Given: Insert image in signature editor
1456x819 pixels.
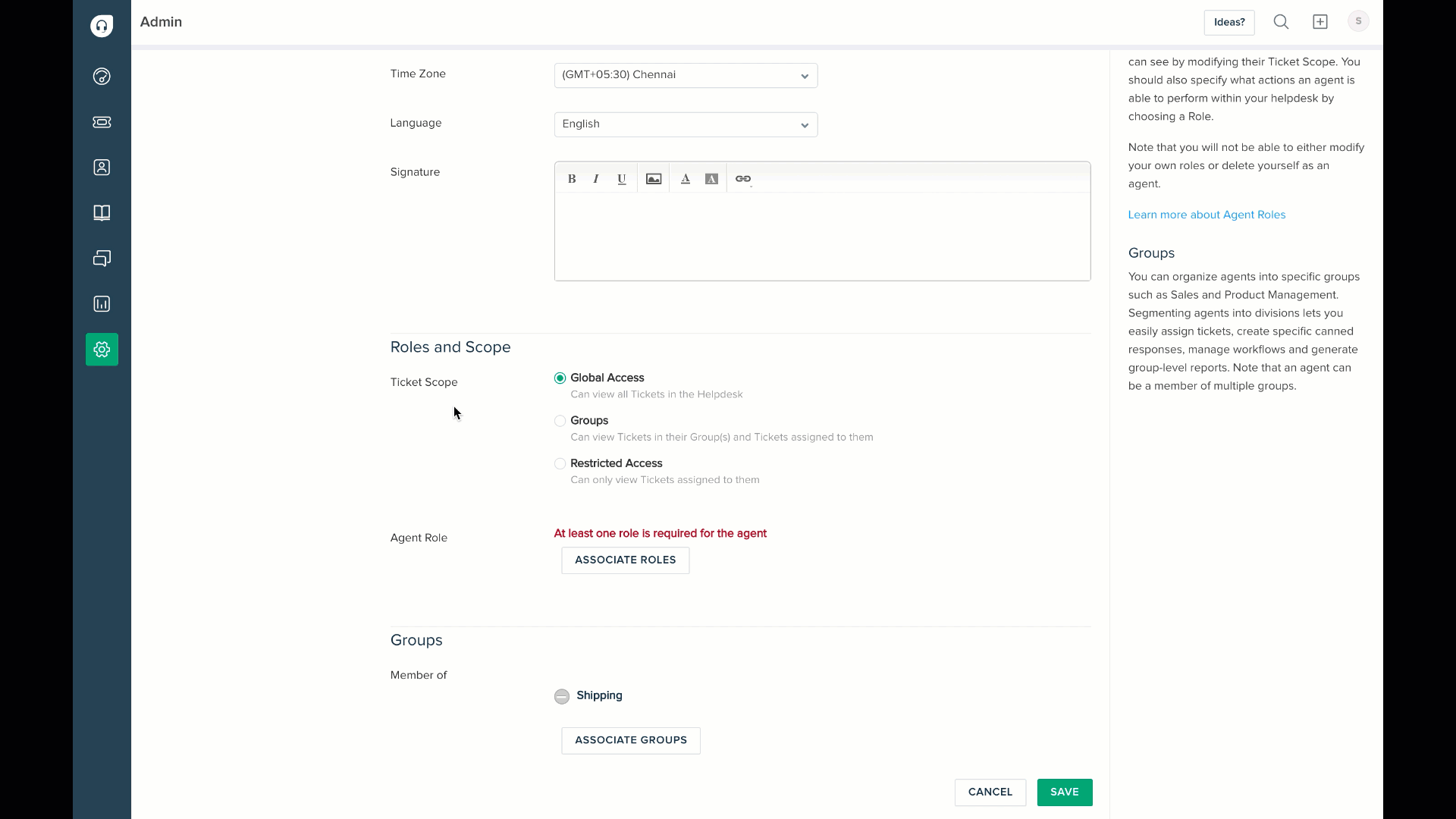Looking at the screenshot, I should (654, 179).
